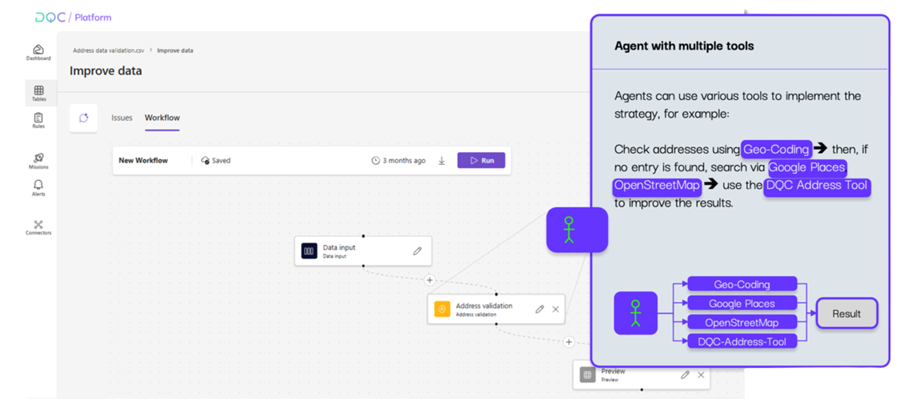
Task: Click the refresh icon beside Issues tab
Action: coord(83,118)
